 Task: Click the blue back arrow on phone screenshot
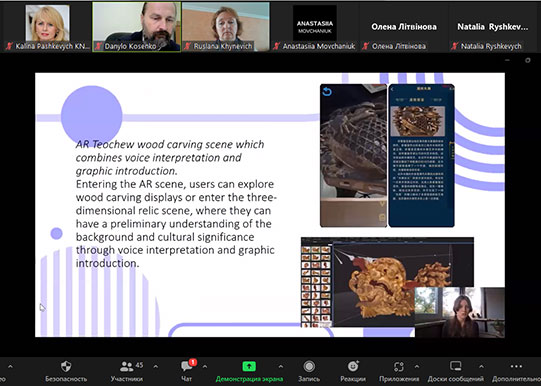327,91
